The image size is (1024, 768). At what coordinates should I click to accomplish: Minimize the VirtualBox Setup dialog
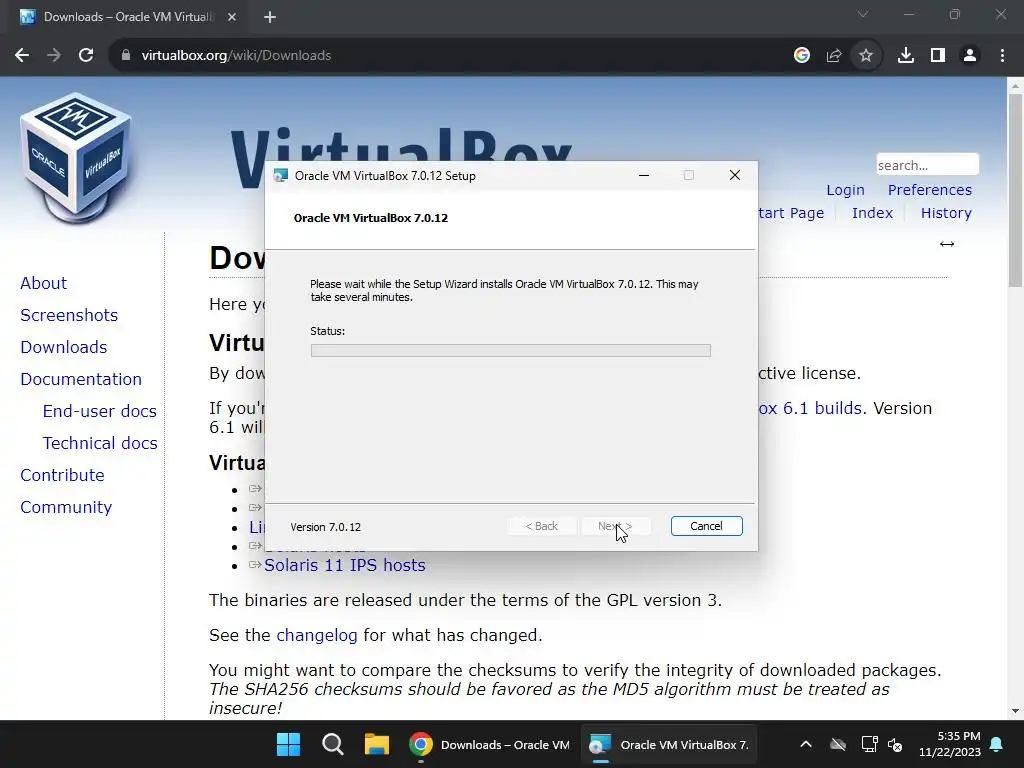click(x=644, y=175)
